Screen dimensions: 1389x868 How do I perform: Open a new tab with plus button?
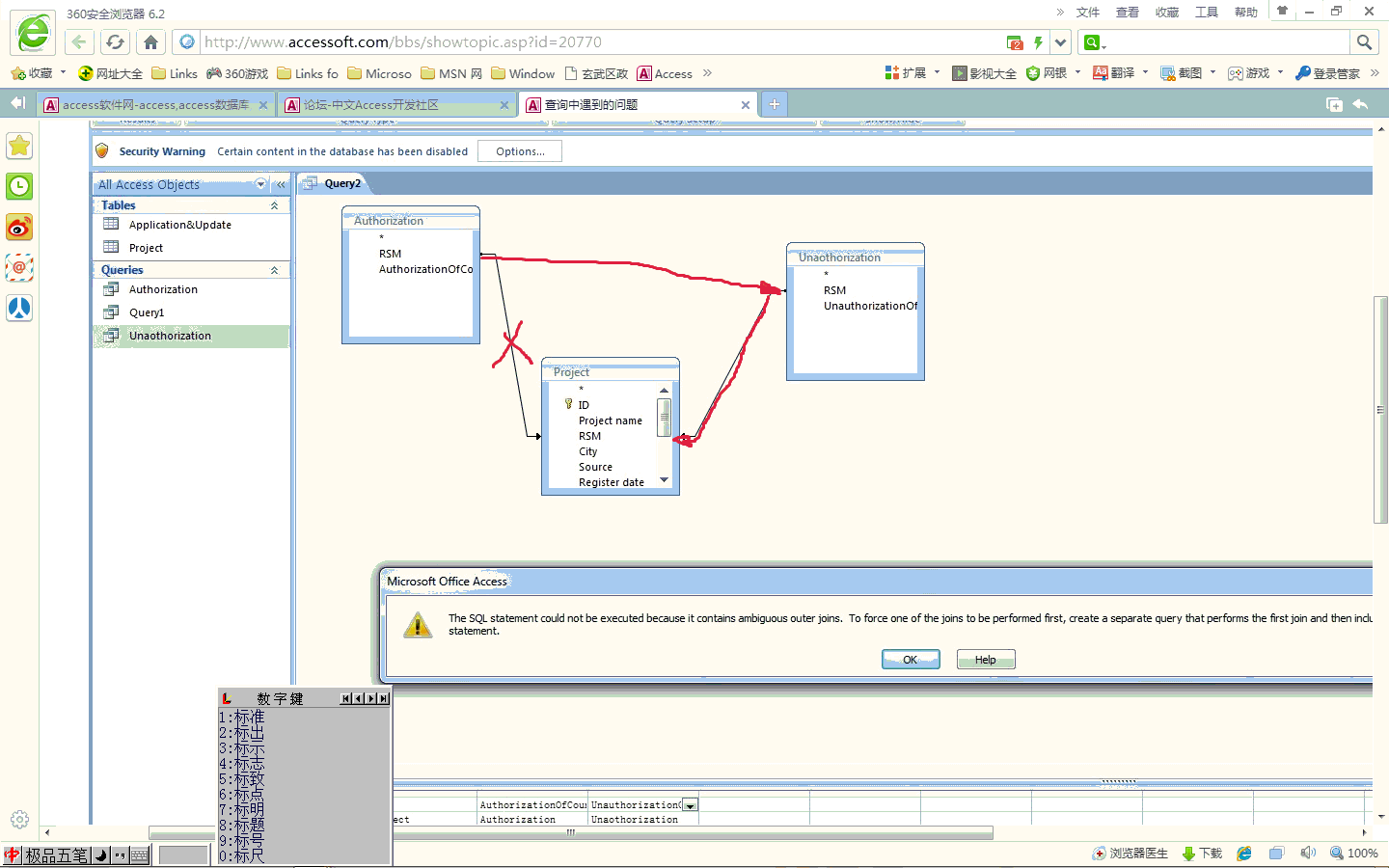pos(774,104)
